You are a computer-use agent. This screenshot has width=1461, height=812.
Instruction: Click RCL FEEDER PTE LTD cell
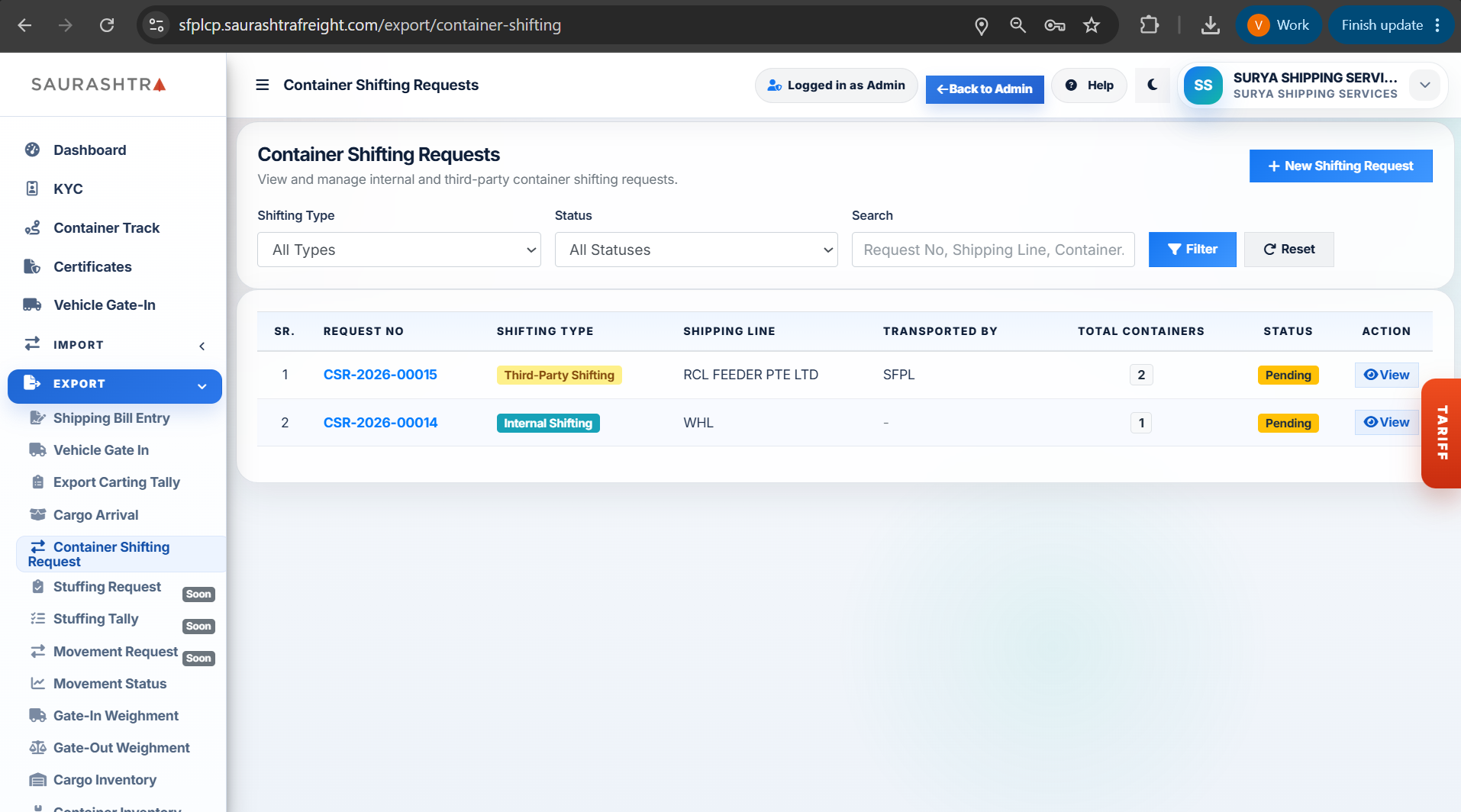[750, 375]
